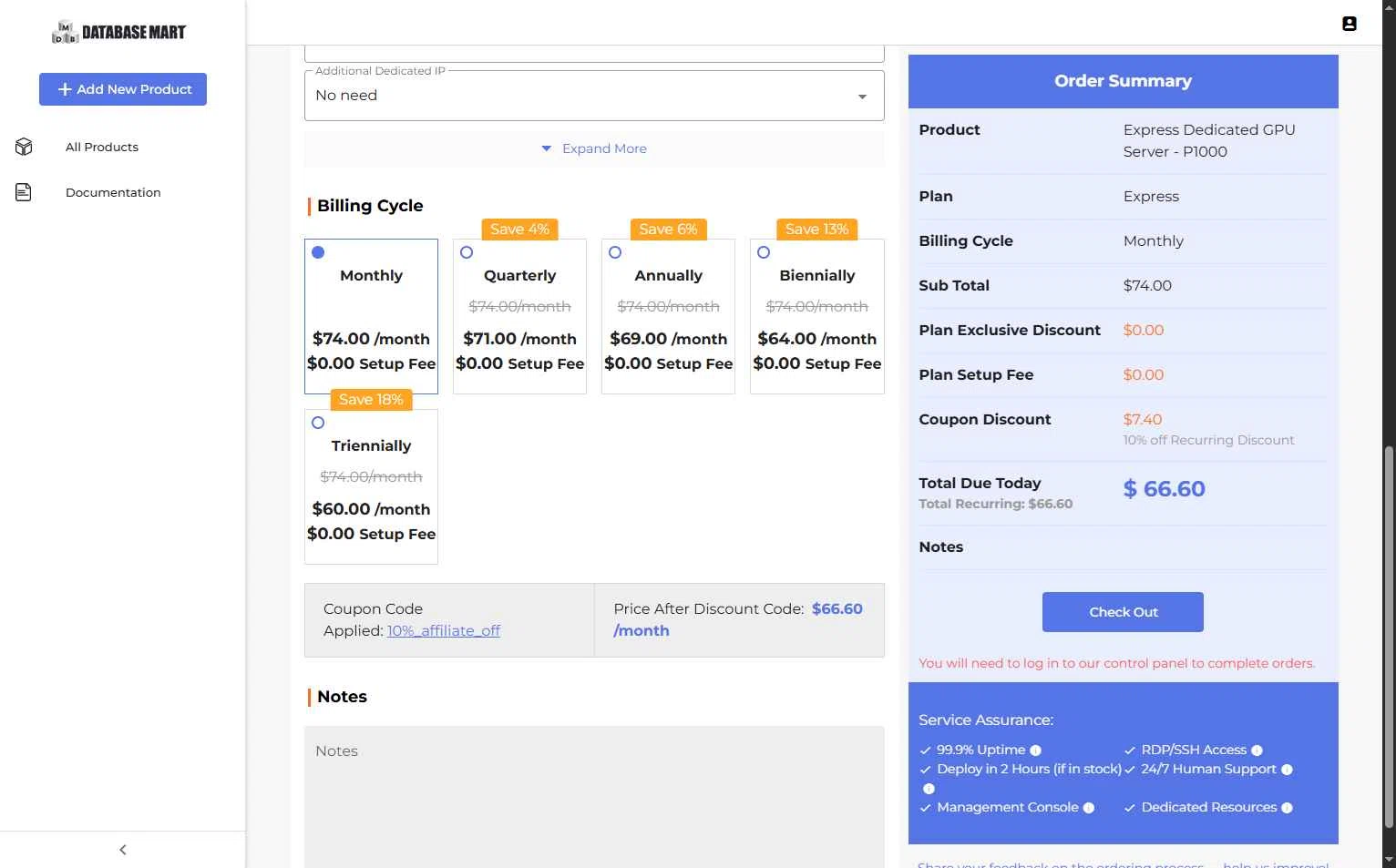This screenshot has width=1396, height=868.
Task: Show info for 99.9% Uptime
Action: tap(1035, 751)
